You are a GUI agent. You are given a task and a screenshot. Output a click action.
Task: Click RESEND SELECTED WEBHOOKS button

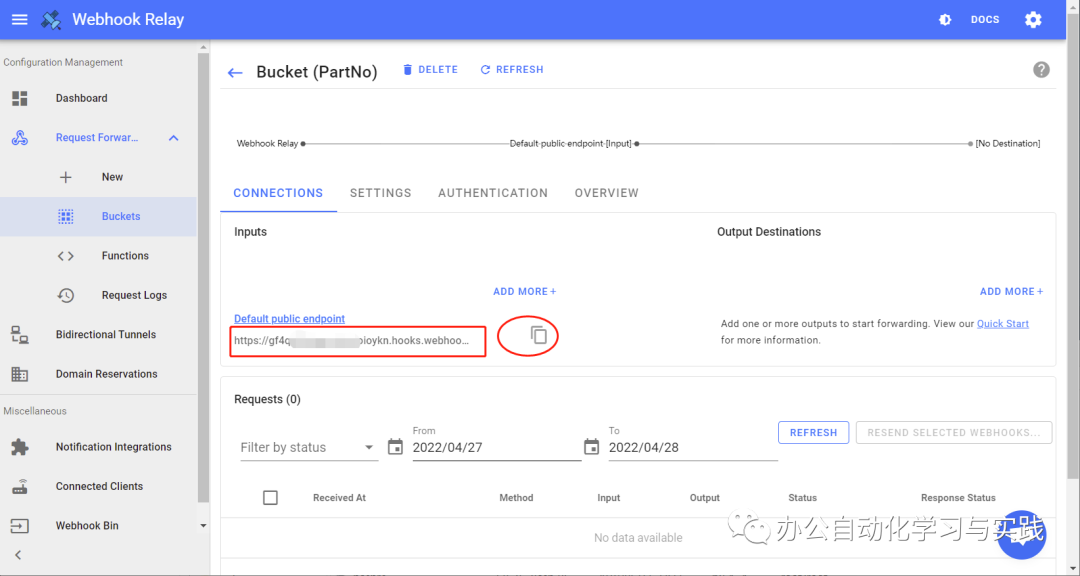954,433
